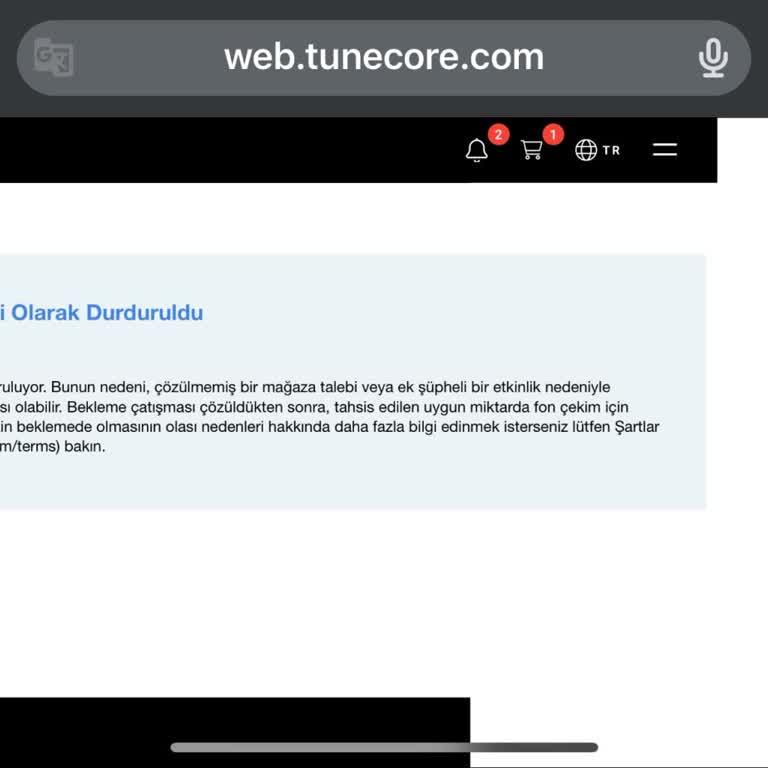Click the 'm/terms) bakın.' terms link text
The height and width of the screenshot is (768, 768).
click(52, 447)
